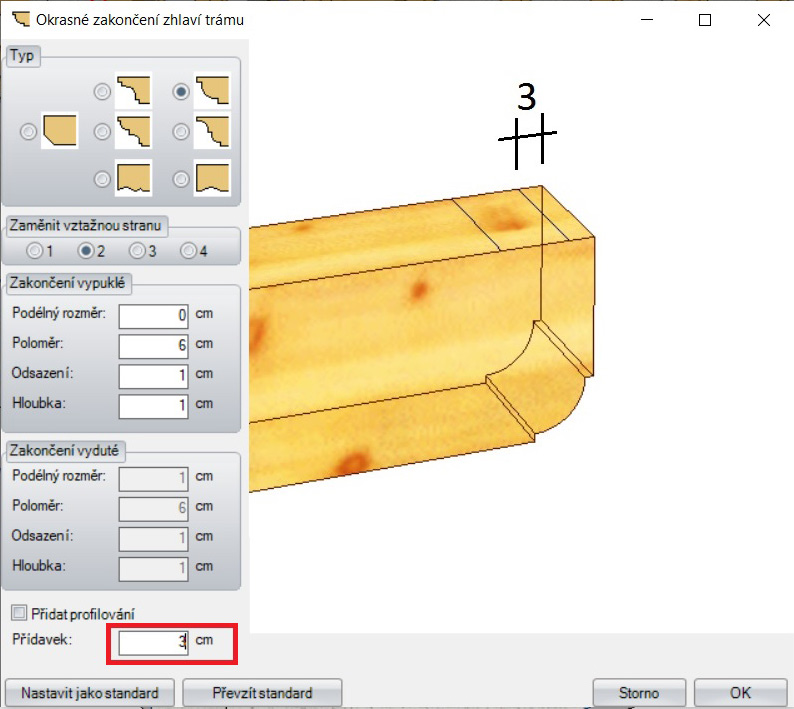Click the top-row left stepped convex profile thumbnail

click(134, 91)
